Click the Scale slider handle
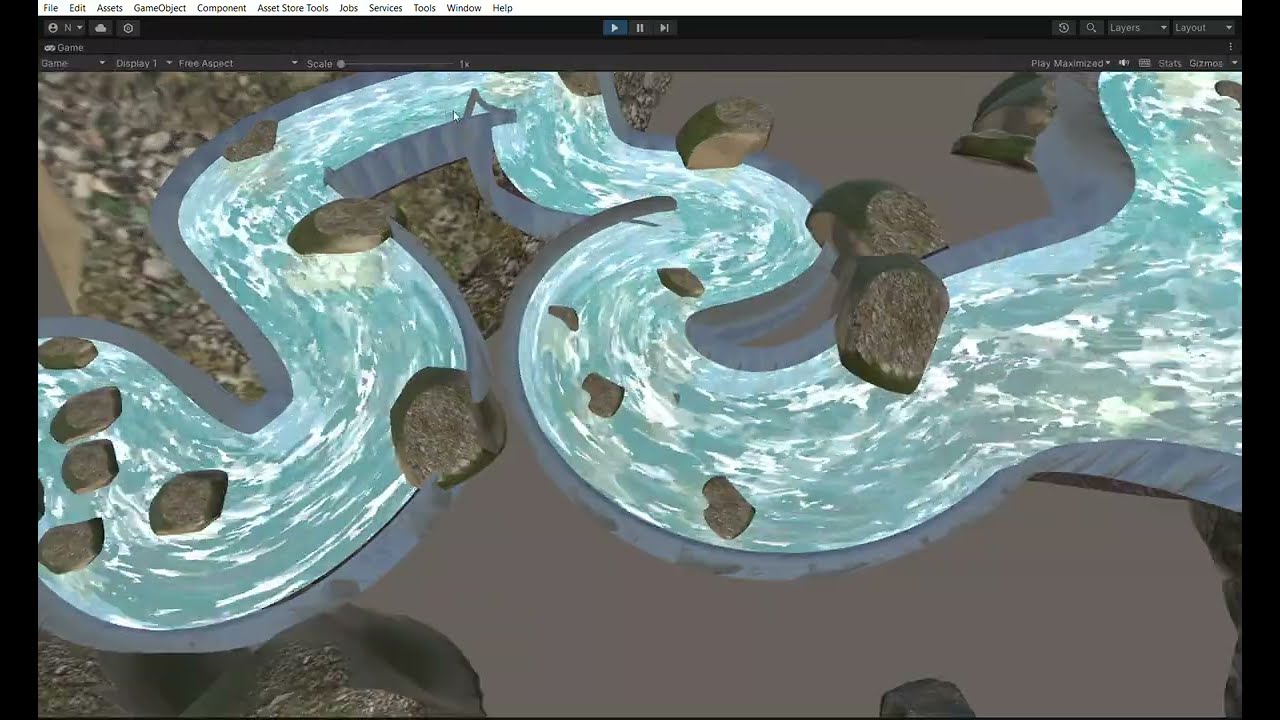This screenshot has width=1280, height=720. 341,64
